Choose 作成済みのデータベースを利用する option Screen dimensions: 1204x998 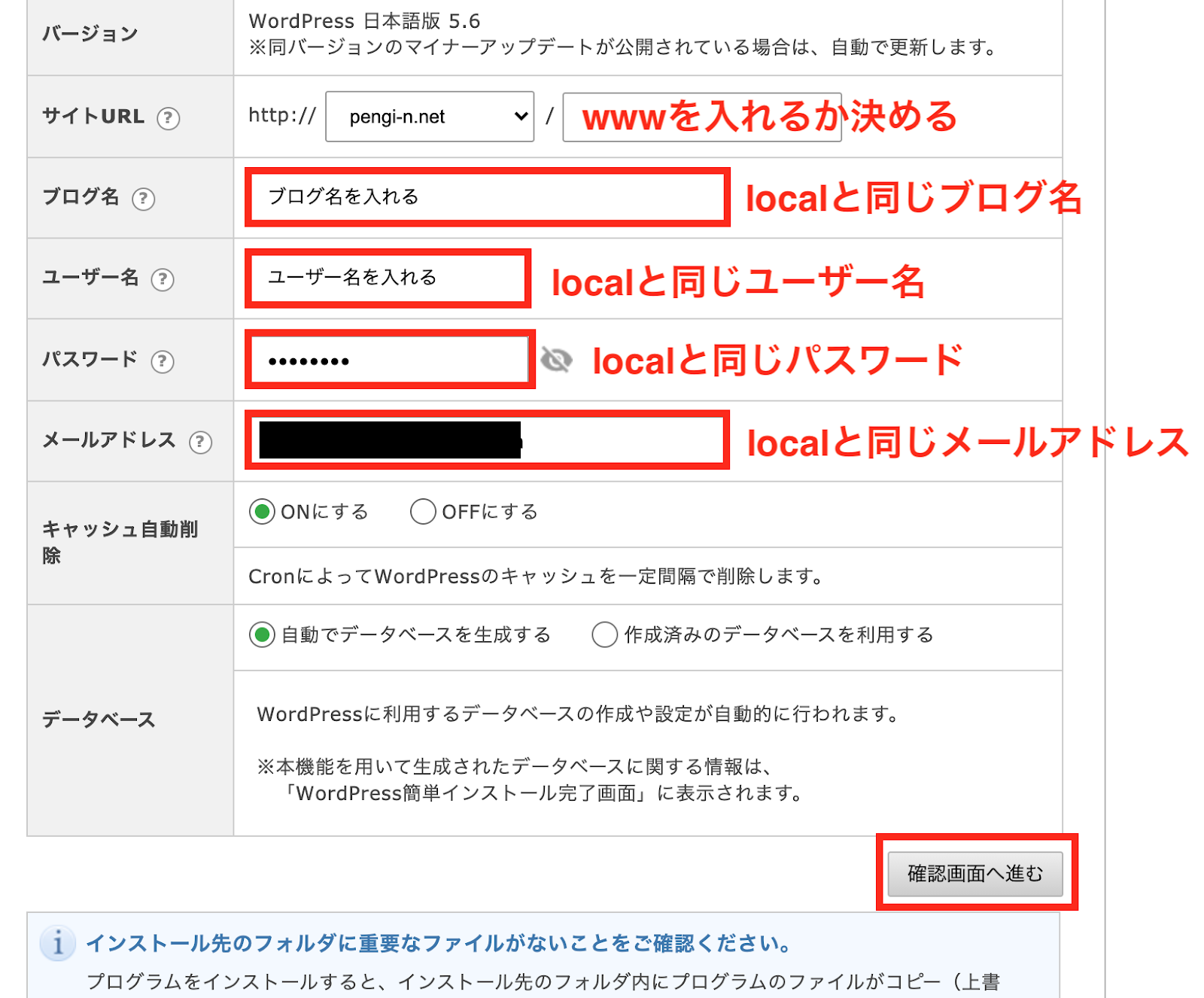(605, 635)
